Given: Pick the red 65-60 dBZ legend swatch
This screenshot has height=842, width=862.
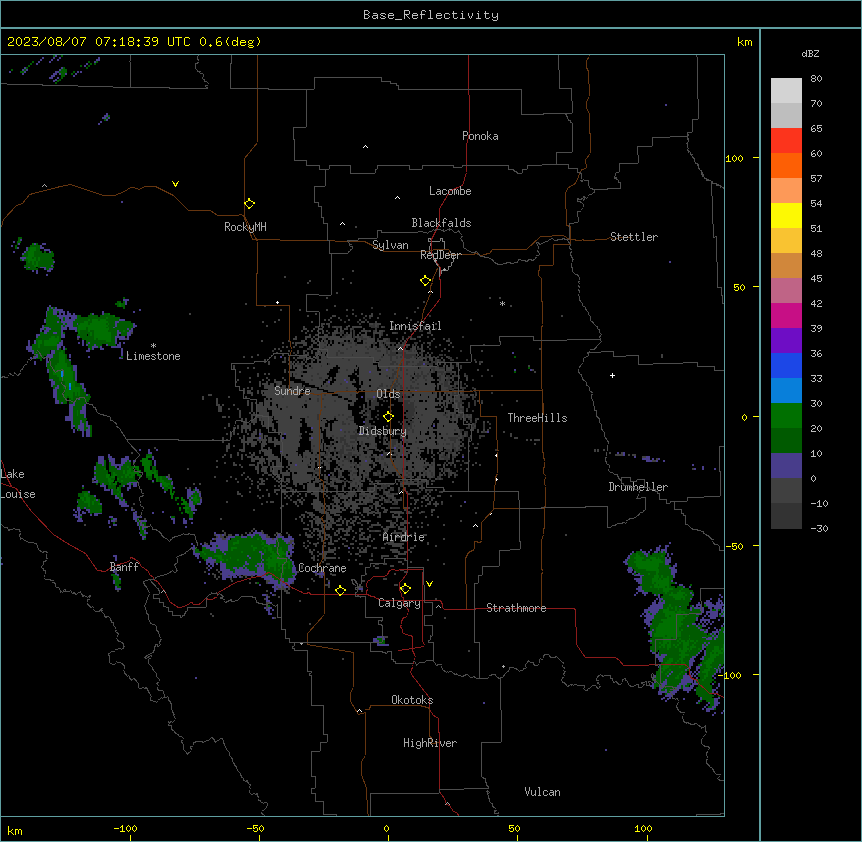Looking at the screenshot, I should (x=786, y=140).
